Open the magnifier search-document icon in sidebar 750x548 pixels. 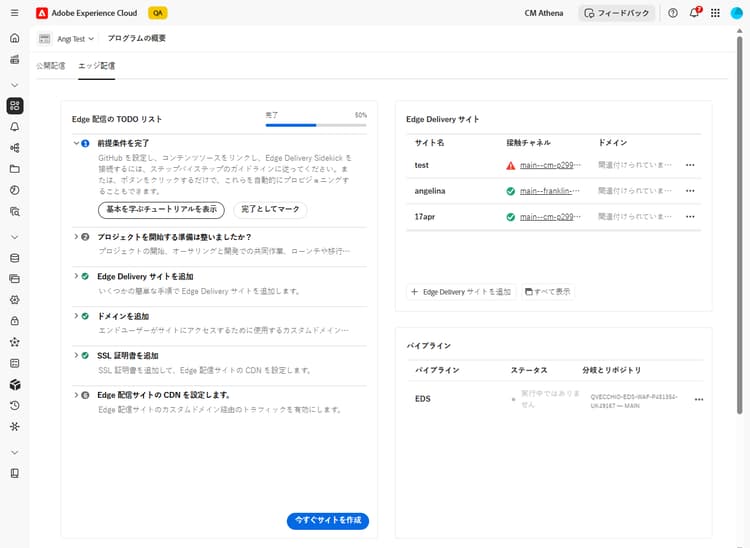coord(15,211)
